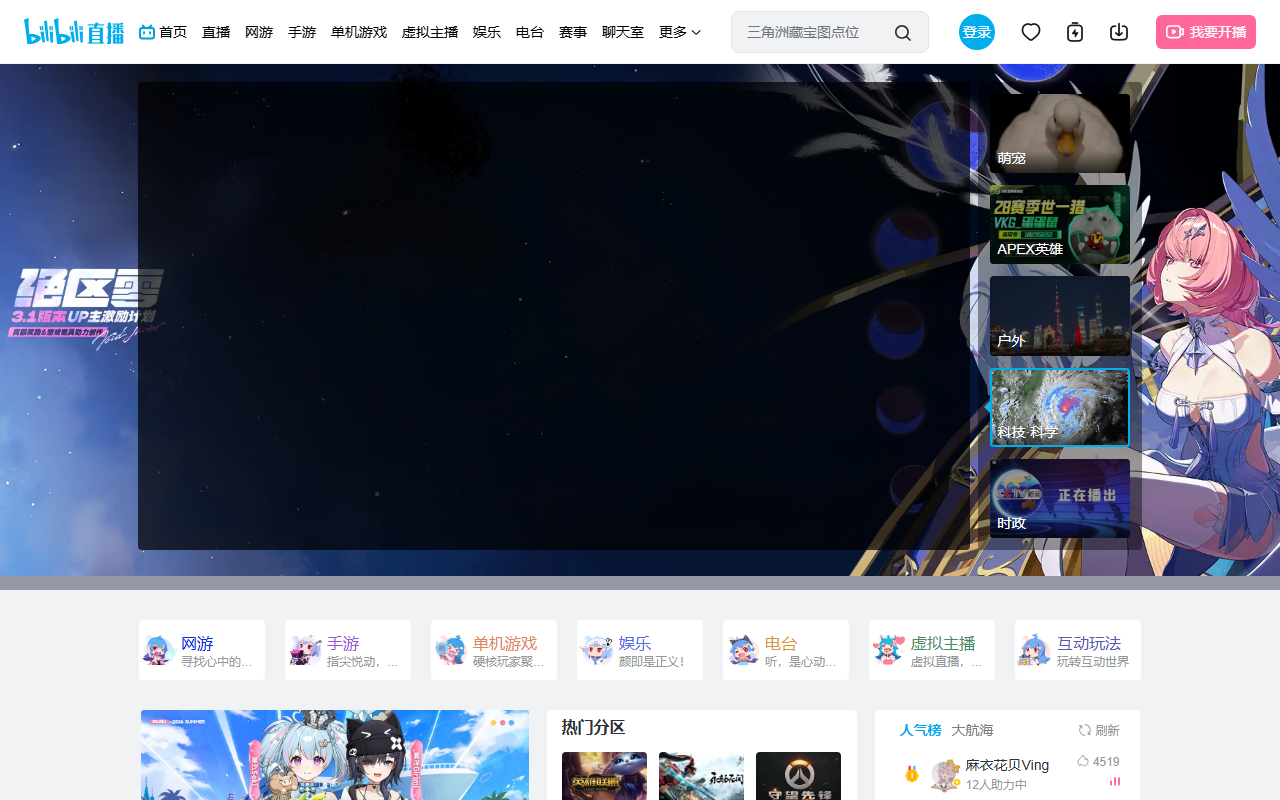Select 娱乐 in the top navigation

(487, 32)
